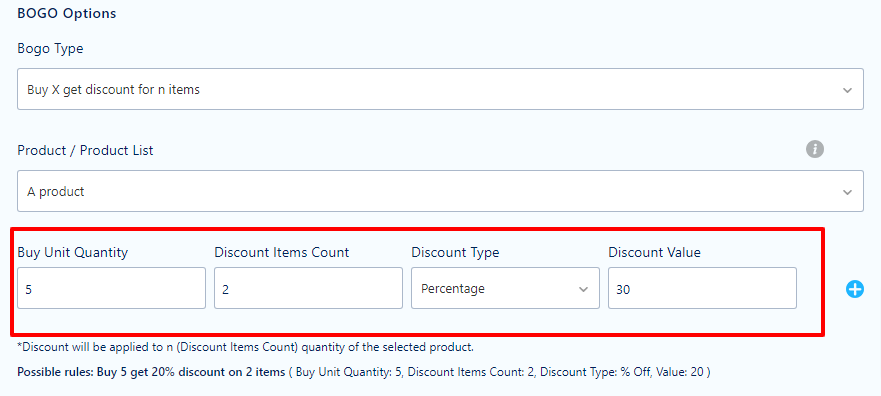Click the Discount Value input field

pos(702,288)
